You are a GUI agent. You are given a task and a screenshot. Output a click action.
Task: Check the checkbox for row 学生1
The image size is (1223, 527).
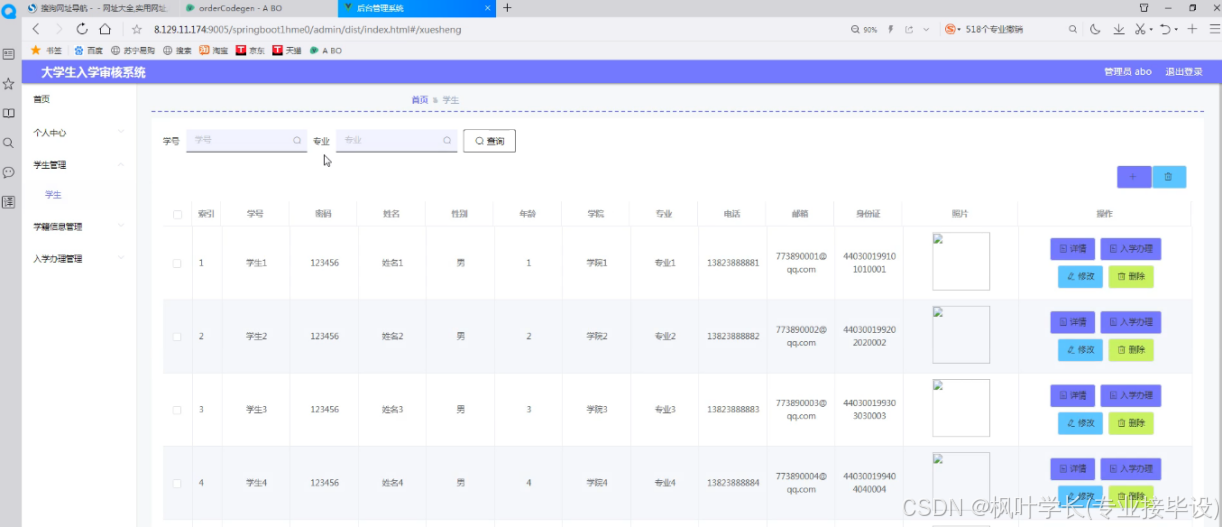177,263
